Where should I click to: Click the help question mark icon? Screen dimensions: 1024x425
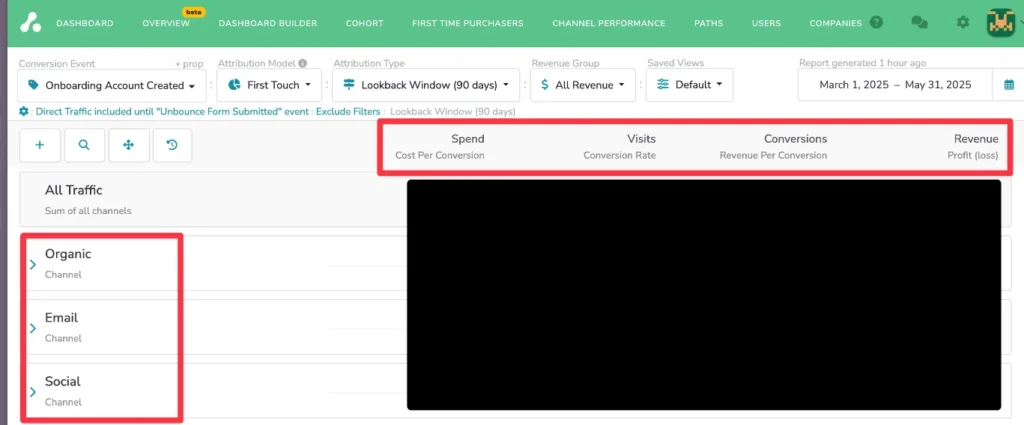click(876, 22)
